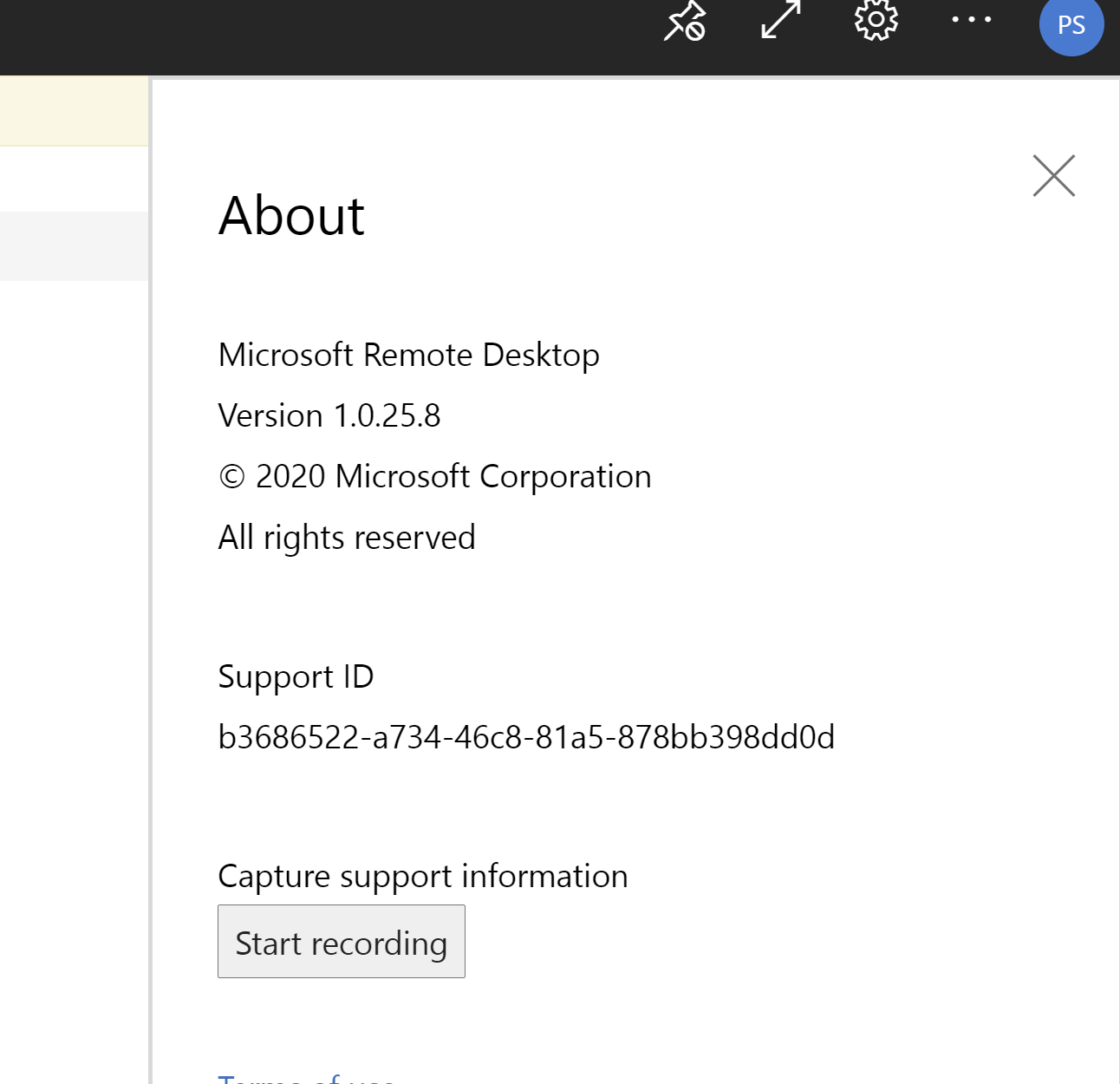Image resolution: width=1120 pixels, height=1084 pixels.
Task: Click the Support ID value b3686522-a734…
Action: pyautogui.click(x=526, y=737)
